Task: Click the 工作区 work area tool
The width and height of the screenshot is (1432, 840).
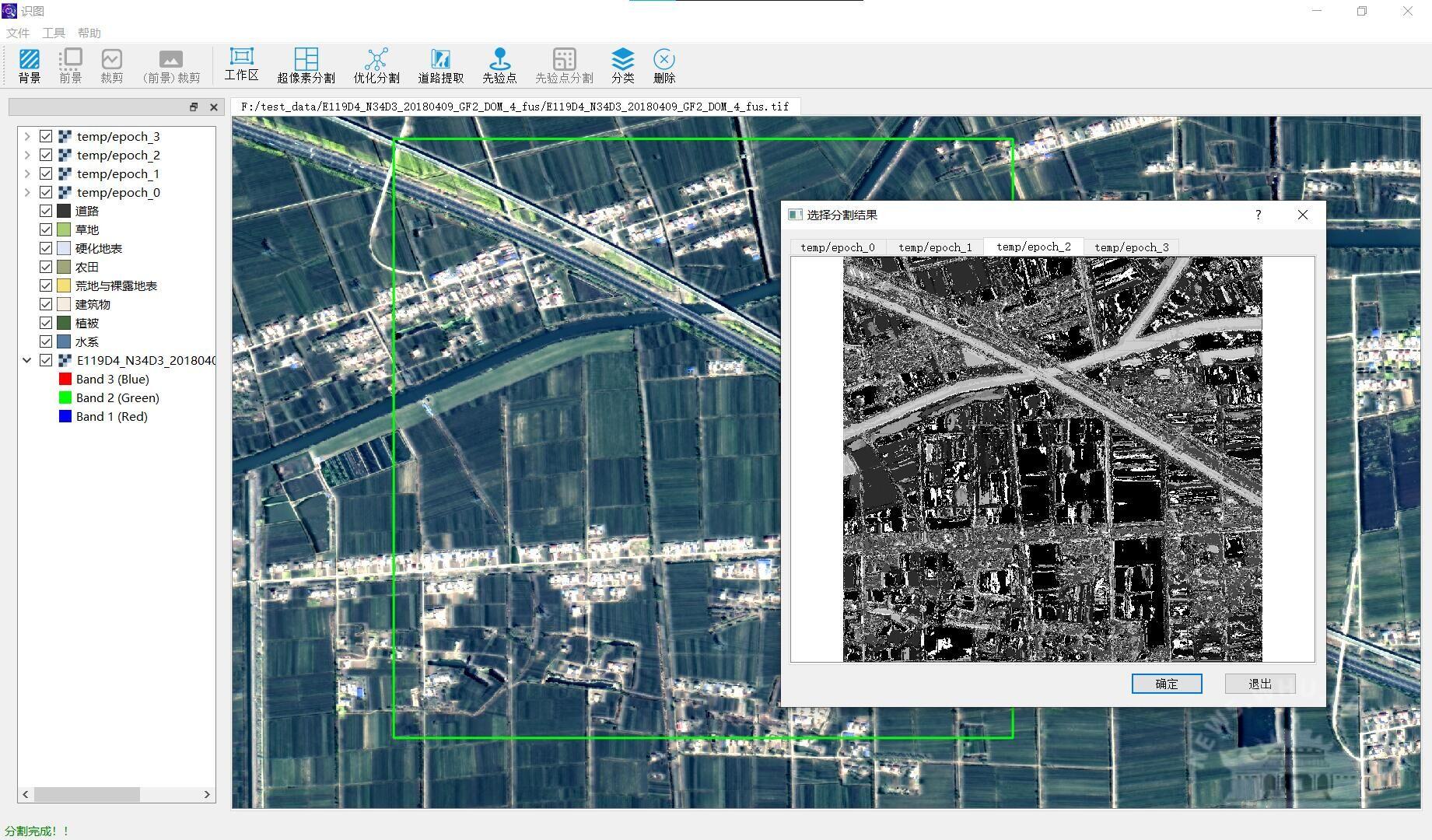Action: click(x=241, y=64)
